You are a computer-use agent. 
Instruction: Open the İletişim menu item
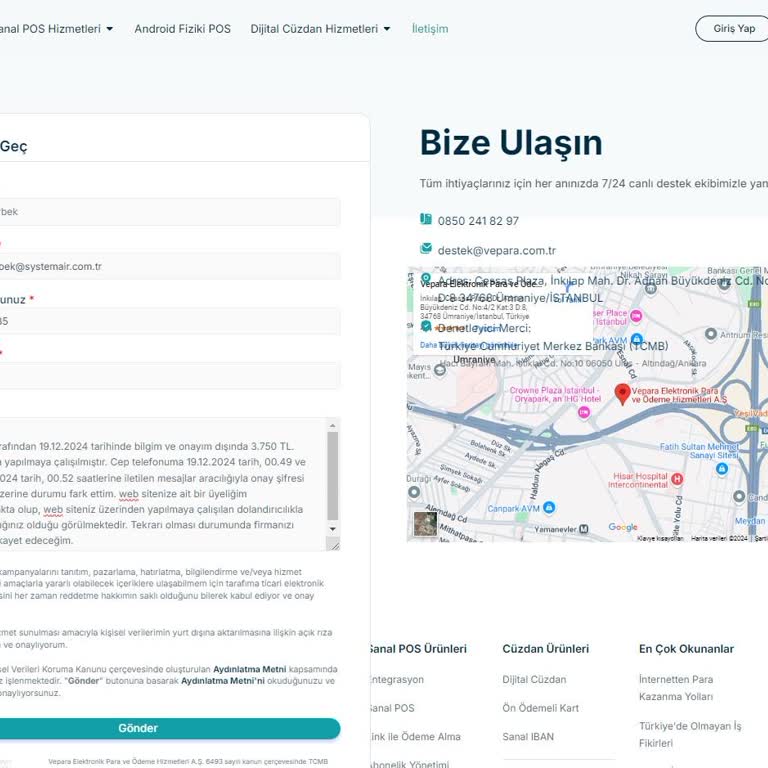click(x=430, y=29)
